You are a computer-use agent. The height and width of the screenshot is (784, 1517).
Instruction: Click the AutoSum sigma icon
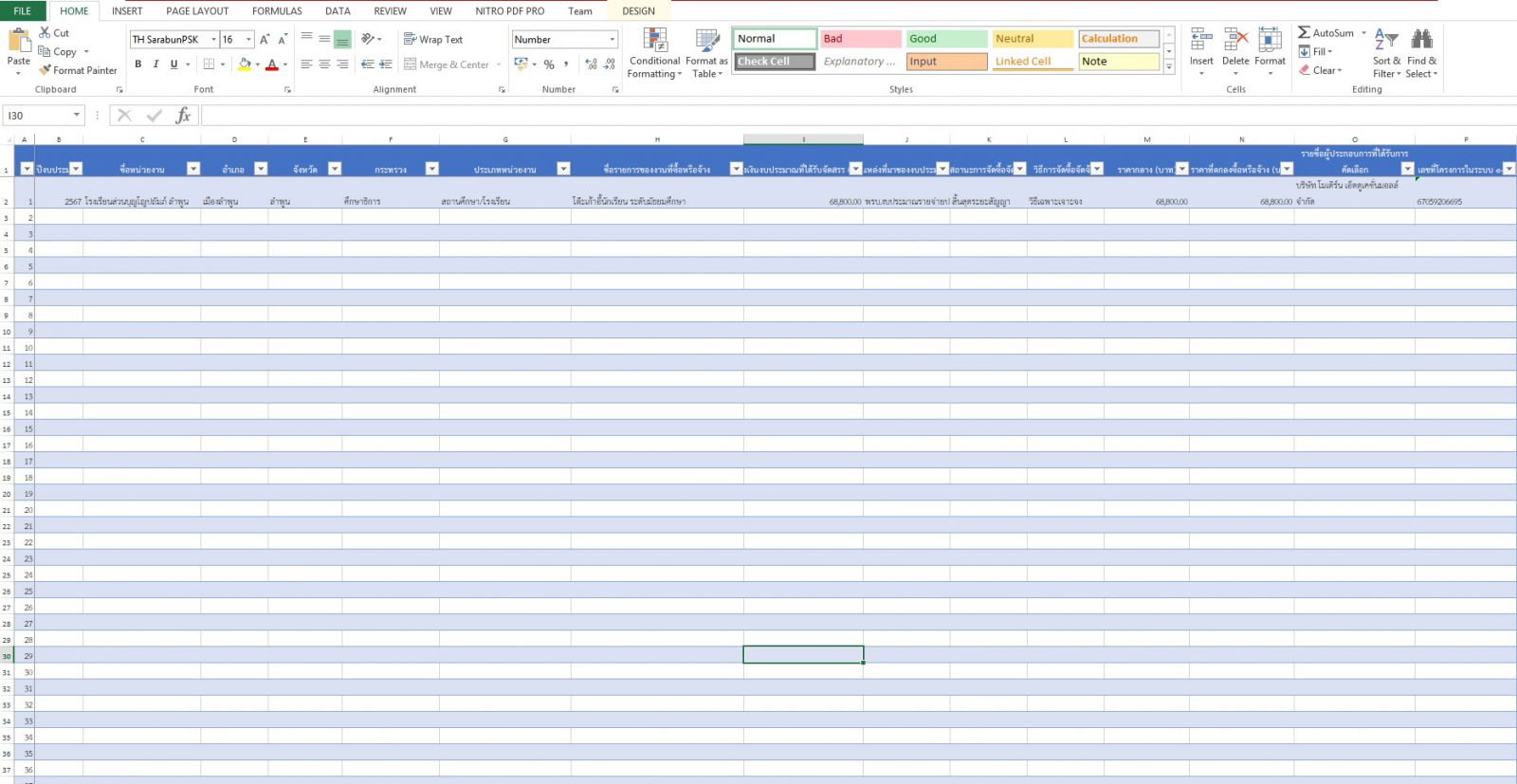click(1305, 32)
